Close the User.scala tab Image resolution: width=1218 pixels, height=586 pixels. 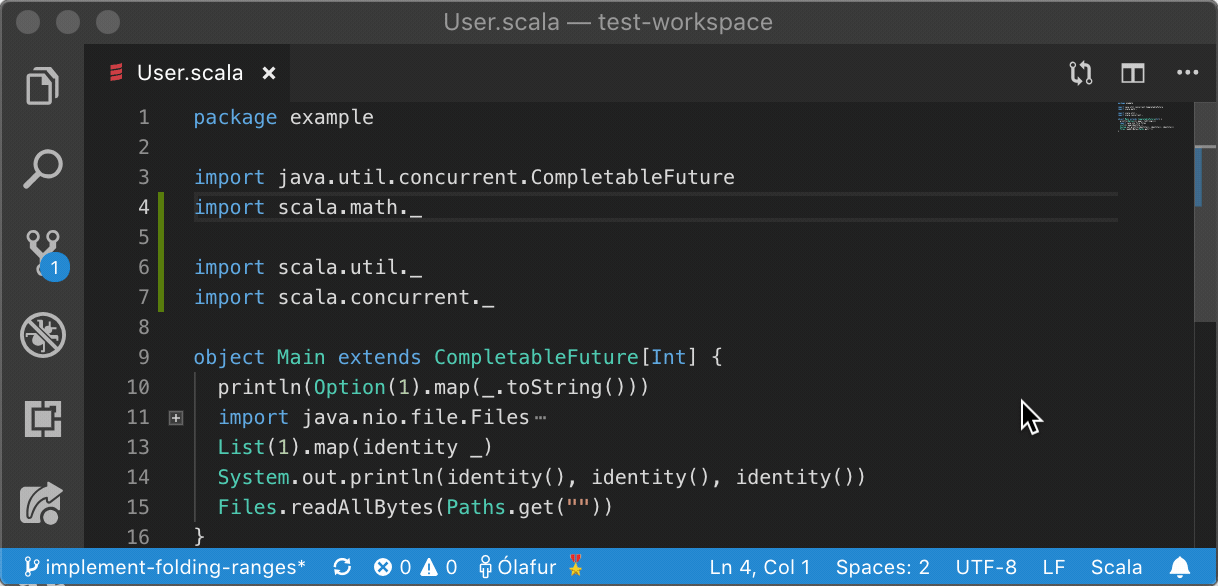pos(268,73)
